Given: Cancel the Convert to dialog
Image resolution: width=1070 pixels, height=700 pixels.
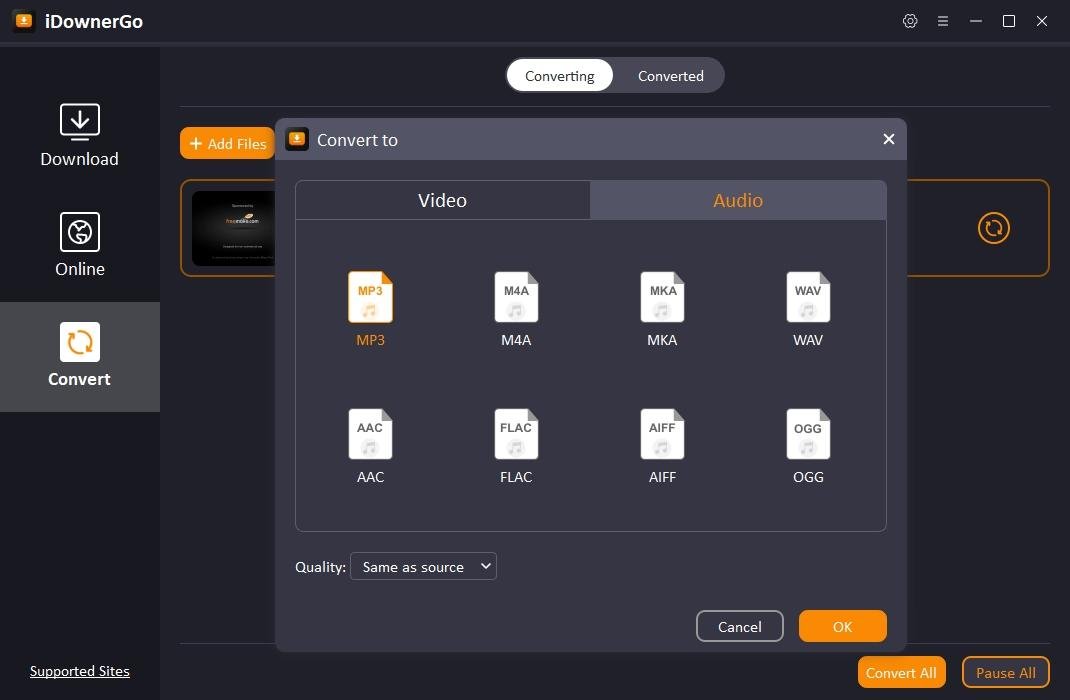Looking at the screenshot, I should pyautogui.click(x=739, y=627).
